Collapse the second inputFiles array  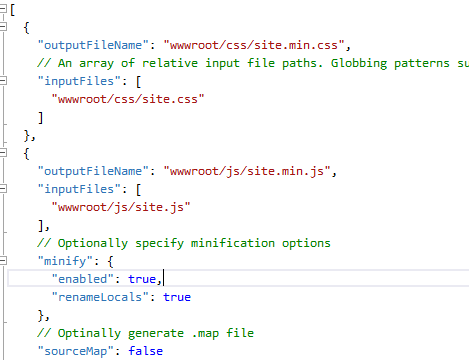pos(3,188)
